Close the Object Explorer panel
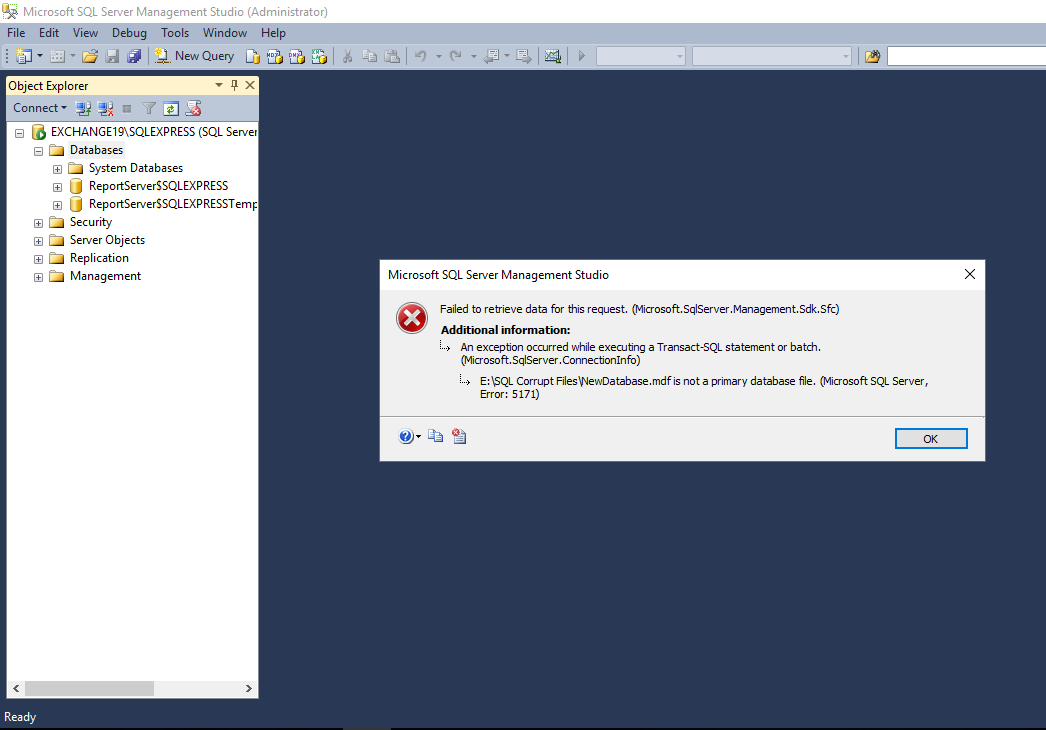This screenshot has height=730, width=1046. tap(250, 85)
